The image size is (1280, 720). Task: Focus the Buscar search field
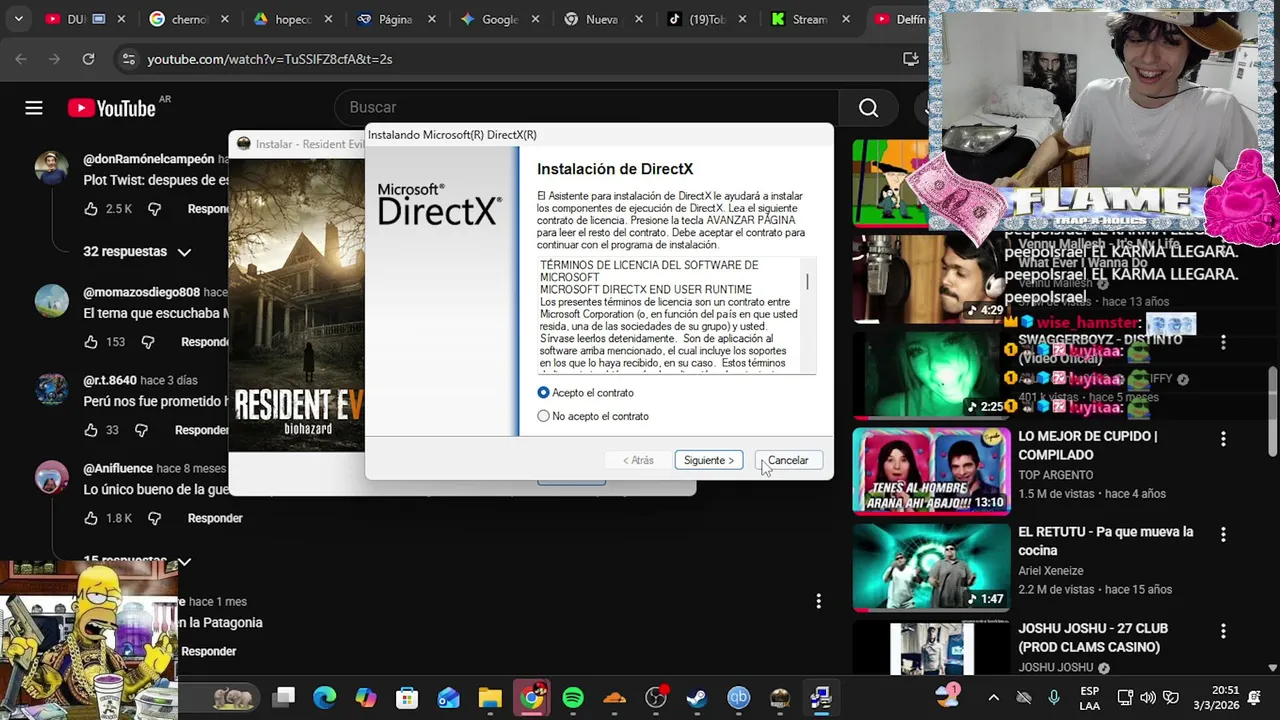(x=586, y=108)
